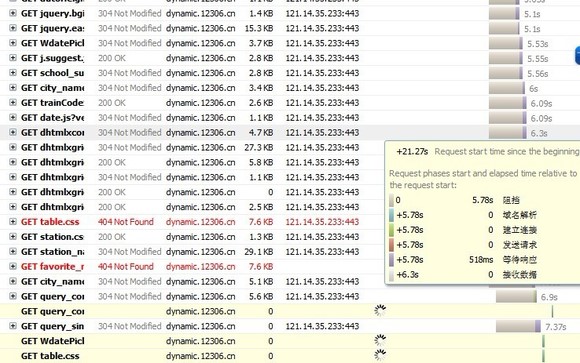This screenshot has height=363, width=580.
Task: Click loading spinner of pending query_co request
Action: click(380, 311)
